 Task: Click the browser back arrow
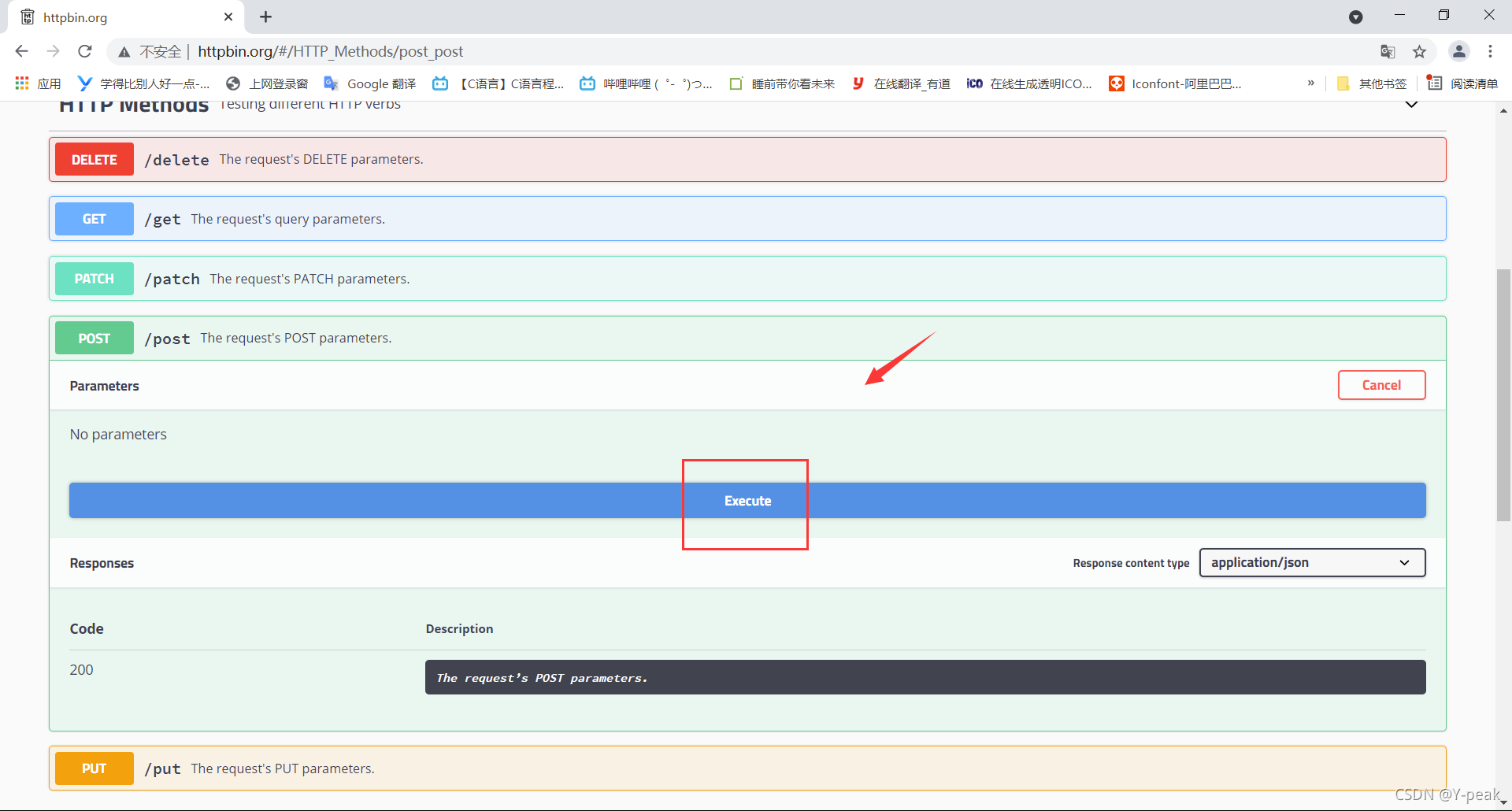21,51
